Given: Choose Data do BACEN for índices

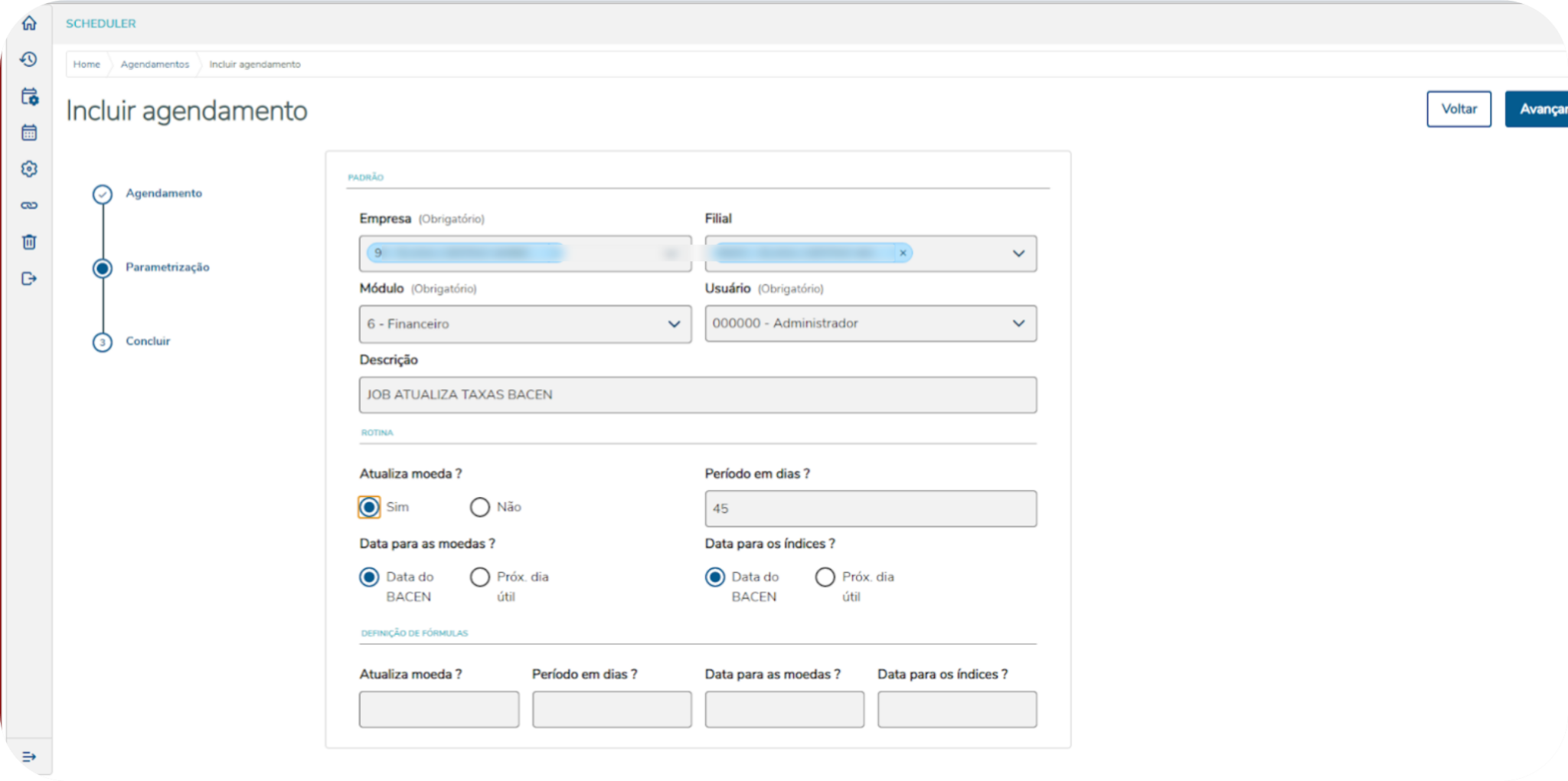Looking at the screenshot, I should [x=715, y=577].
